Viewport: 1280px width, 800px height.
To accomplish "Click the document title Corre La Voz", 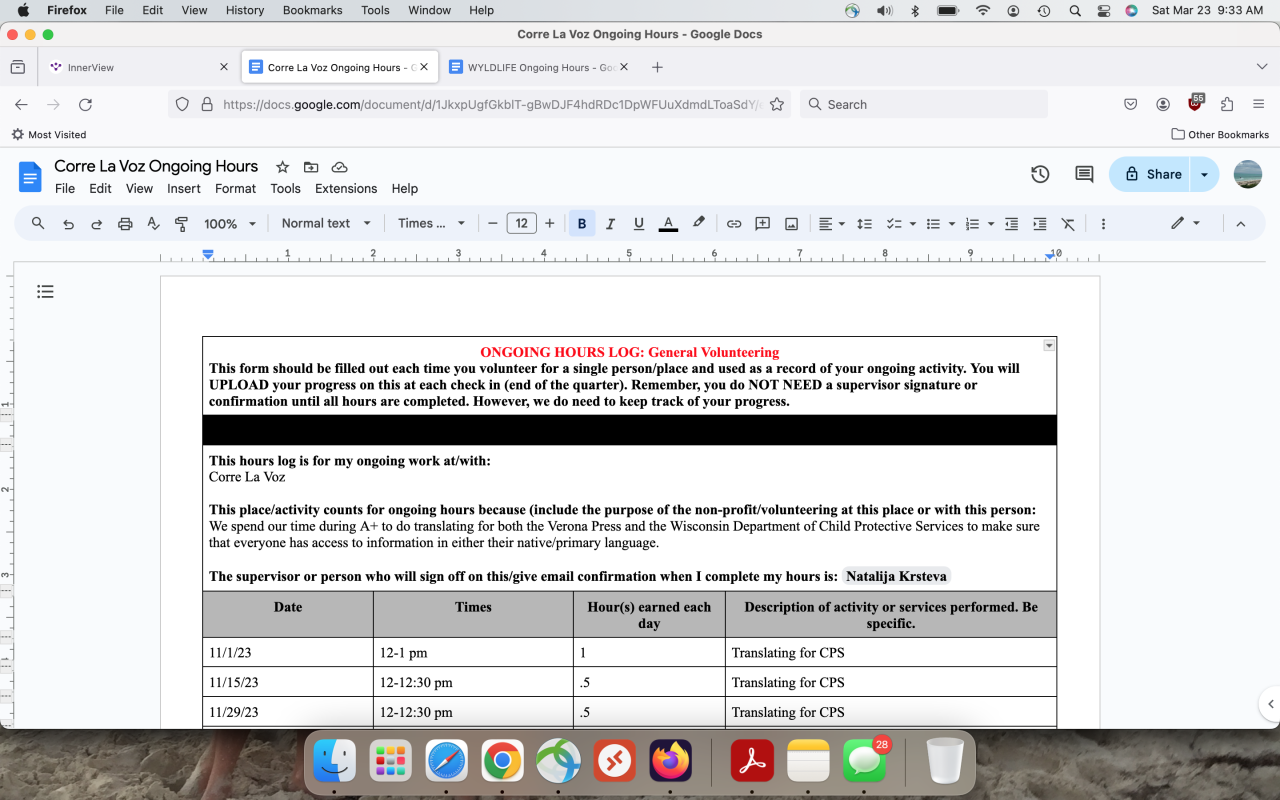I will 156,166.
